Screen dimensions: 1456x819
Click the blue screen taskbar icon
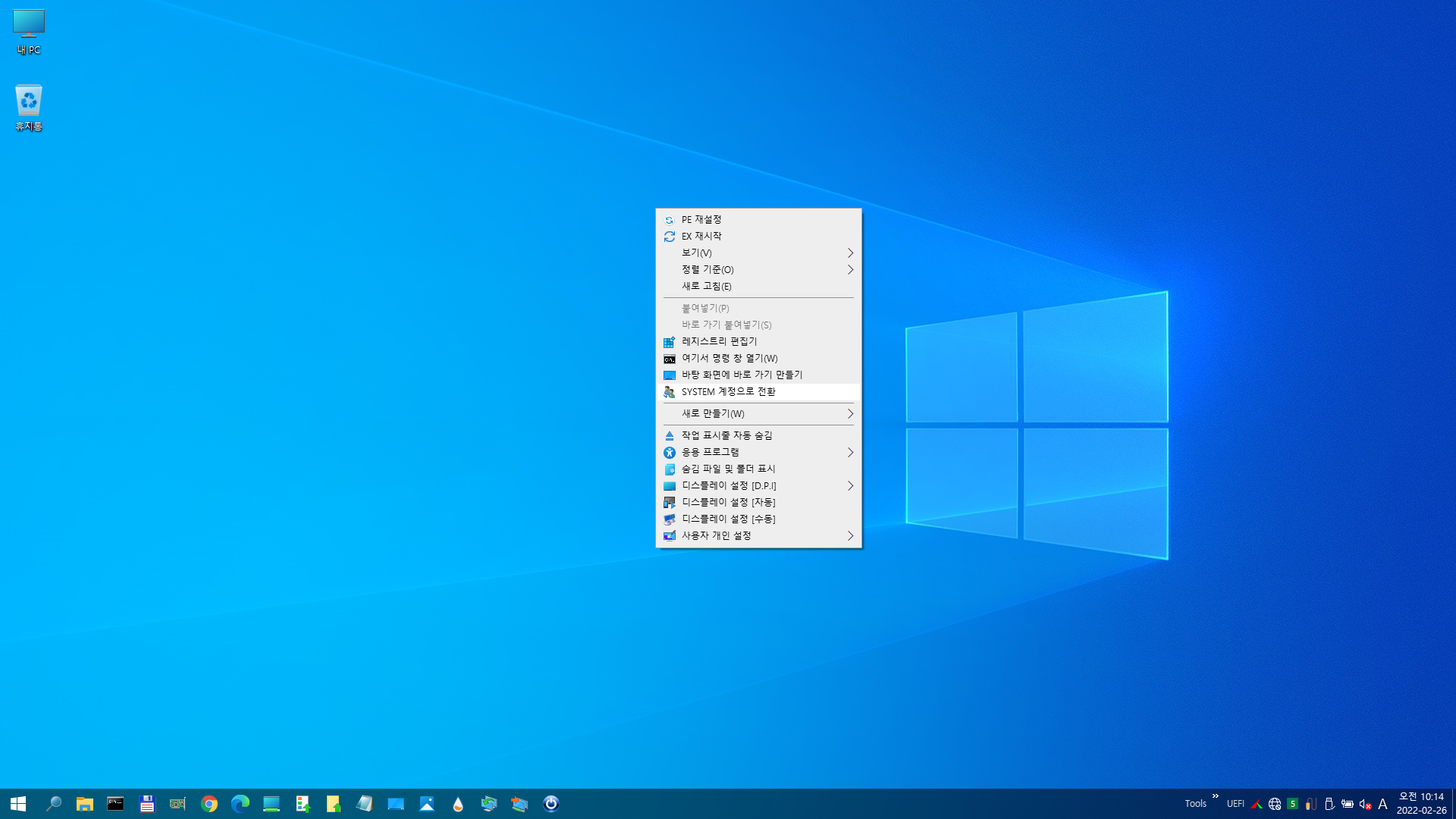coord(396,804)
